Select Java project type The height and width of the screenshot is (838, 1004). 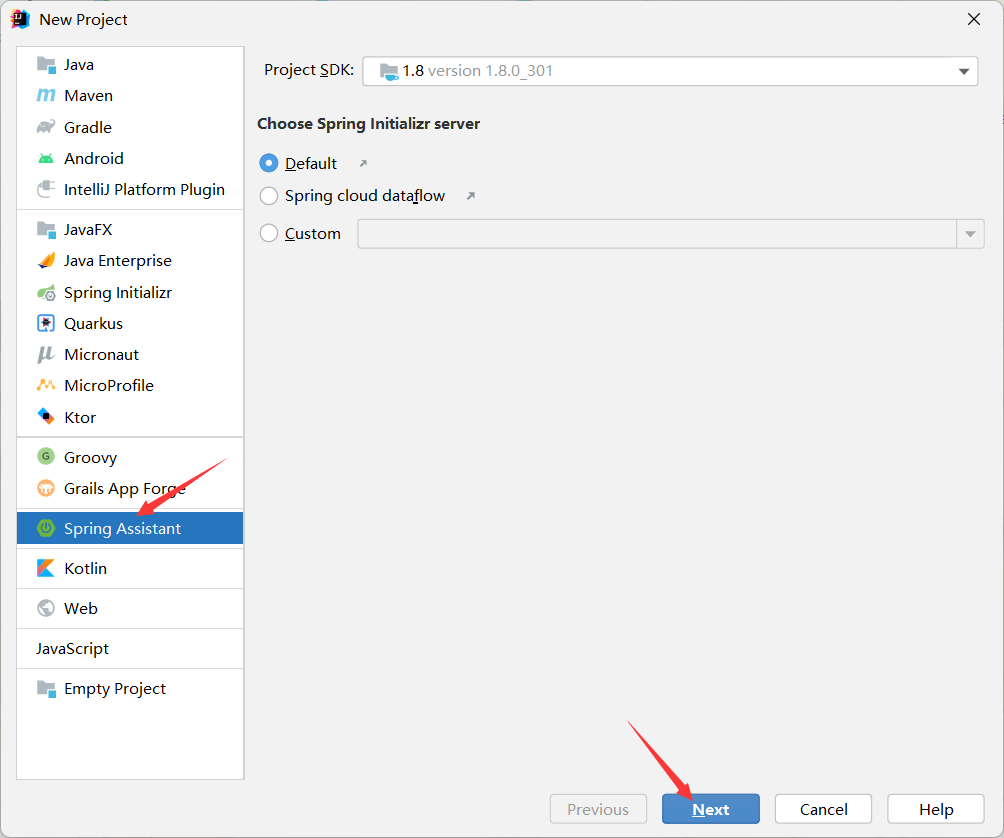coord(130,65)
